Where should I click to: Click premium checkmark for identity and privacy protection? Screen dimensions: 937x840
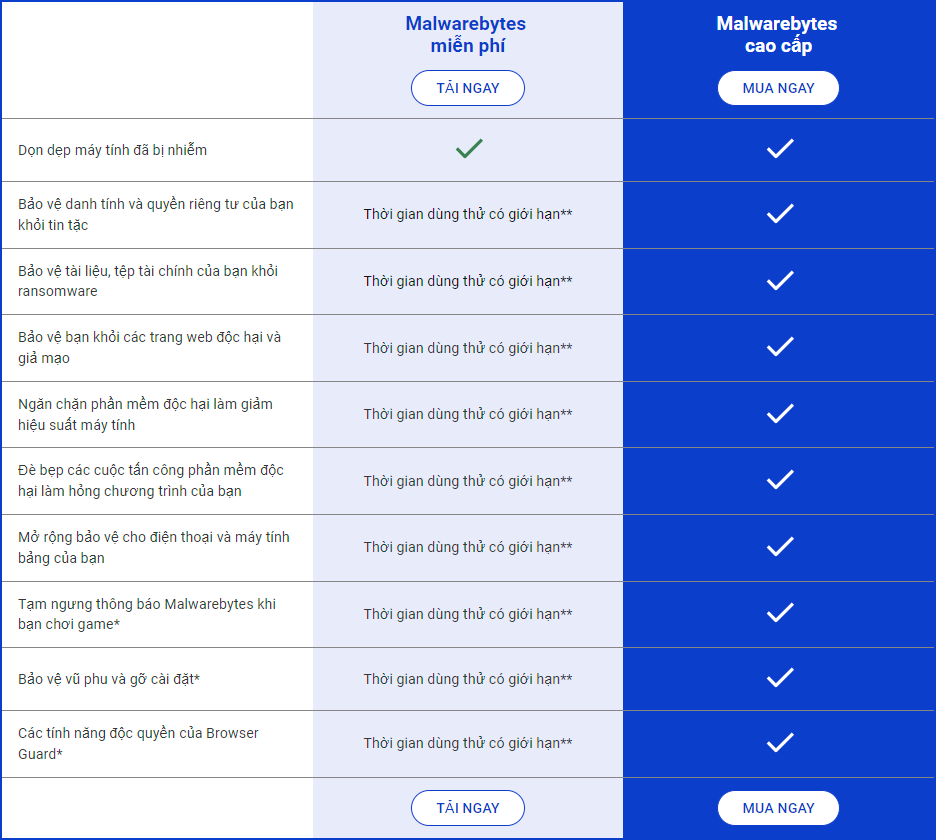click(x=780, y=214)
